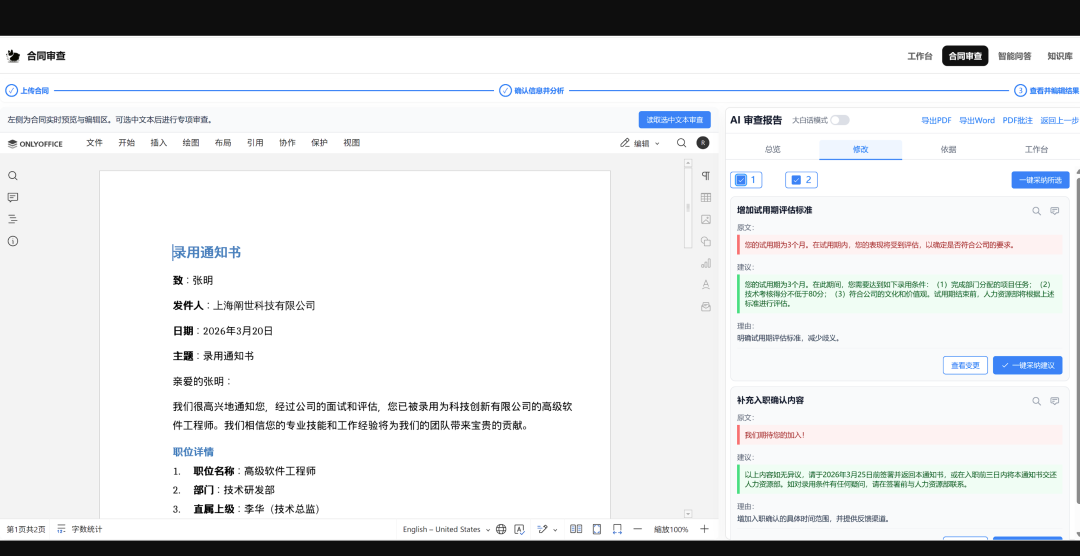Open comment icon on 补充入职确认内容 card
Viewport: 1080px width, 556px height.
[1054, 401]
